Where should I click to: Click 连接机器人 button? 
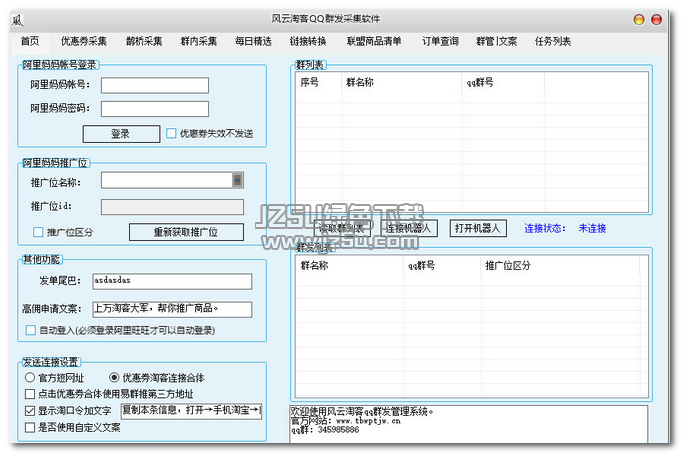[x=409, y=228]
